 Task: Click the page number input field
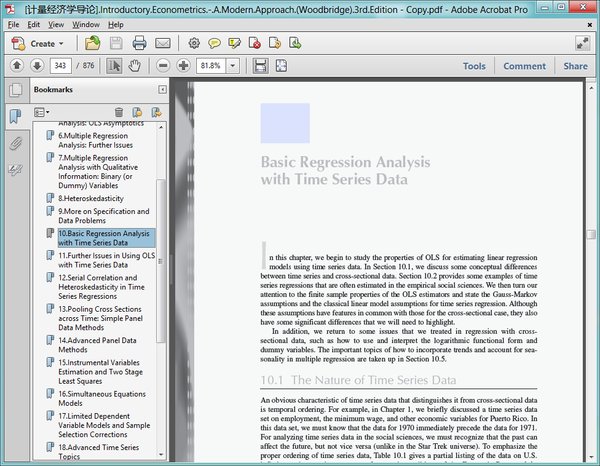[x=61, y=66]
